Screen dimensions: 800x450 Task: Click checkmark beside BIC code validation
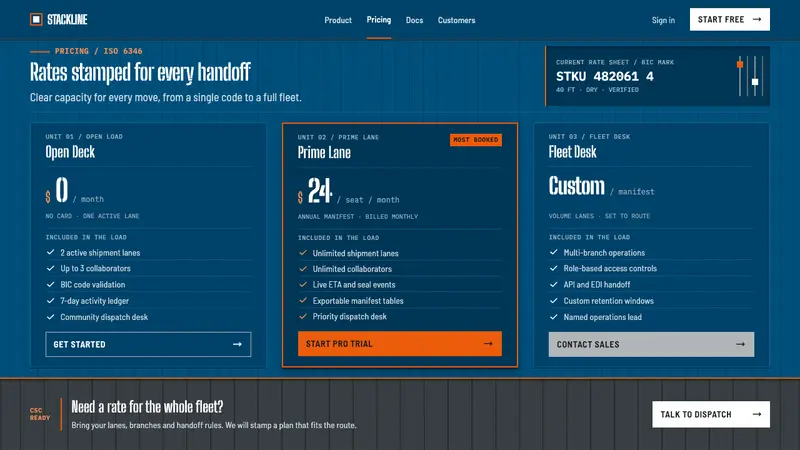(x=51, y=284)
